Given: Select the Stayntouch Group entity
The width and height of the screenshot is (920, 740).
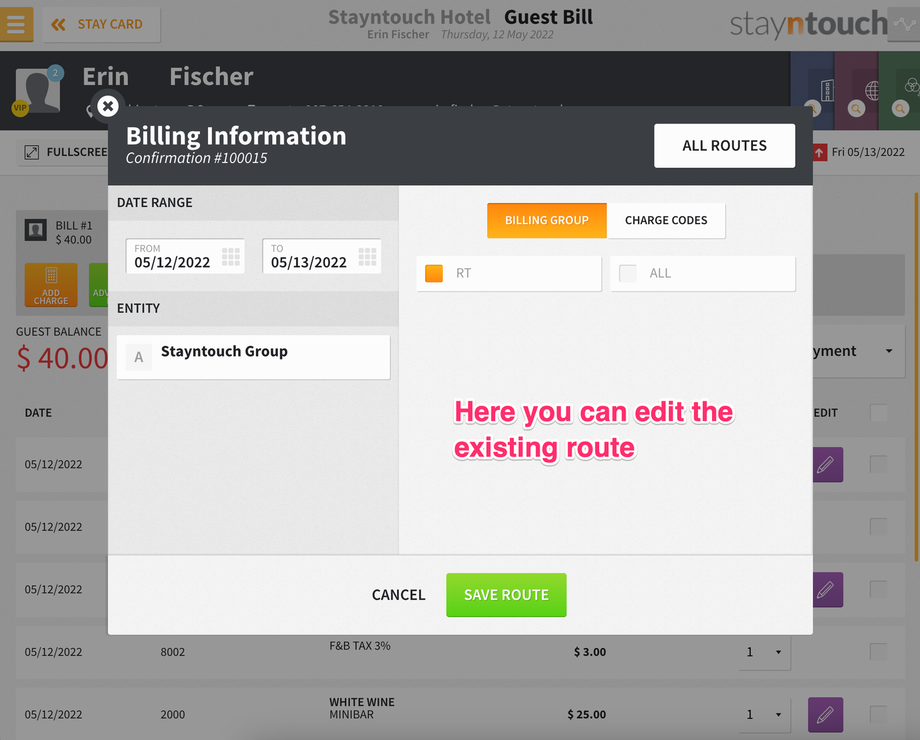Looking at the screenshot, I should [253, 357].
